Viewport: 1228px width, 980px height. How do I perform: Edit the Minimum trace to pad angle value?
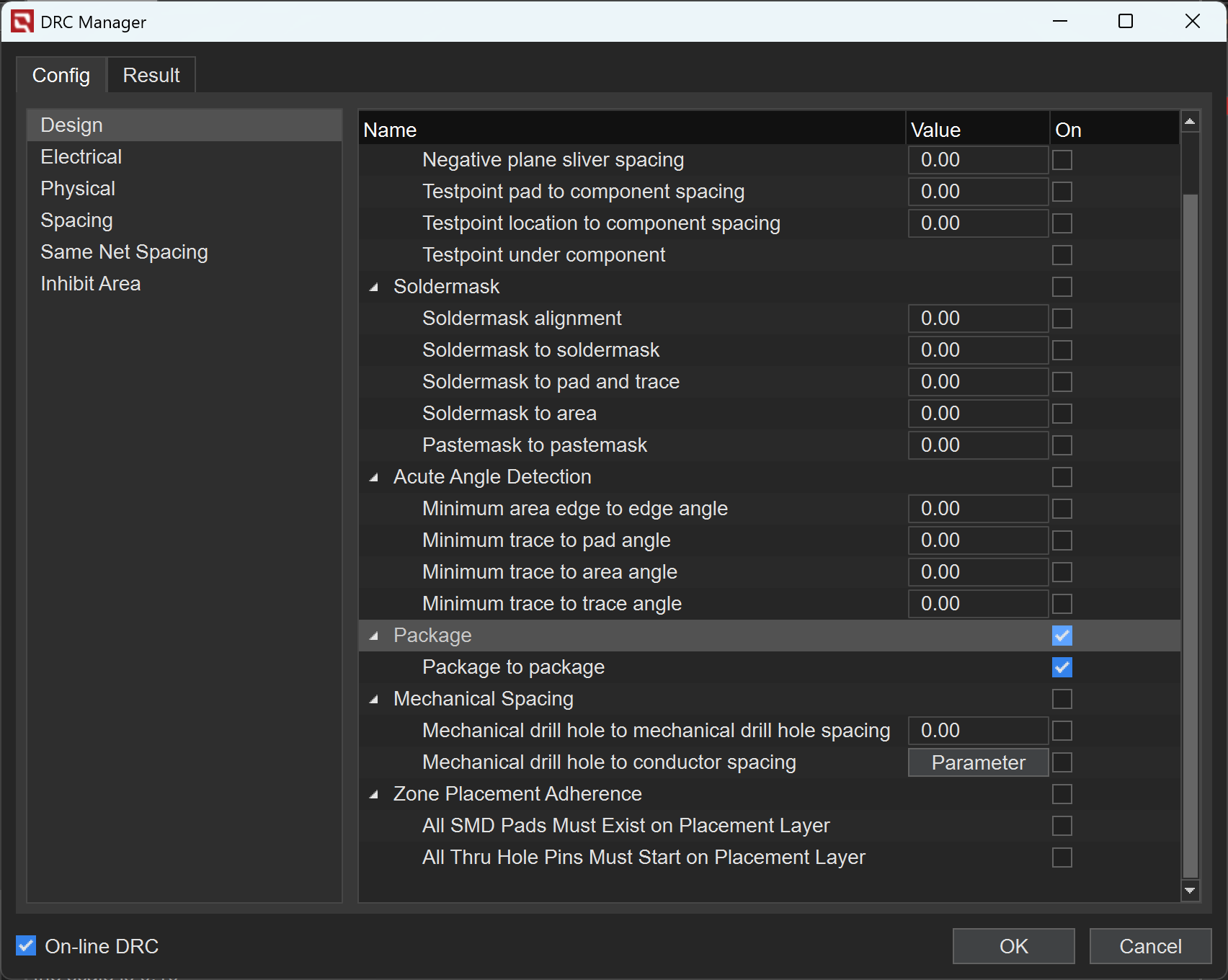[x=977, y=540]
